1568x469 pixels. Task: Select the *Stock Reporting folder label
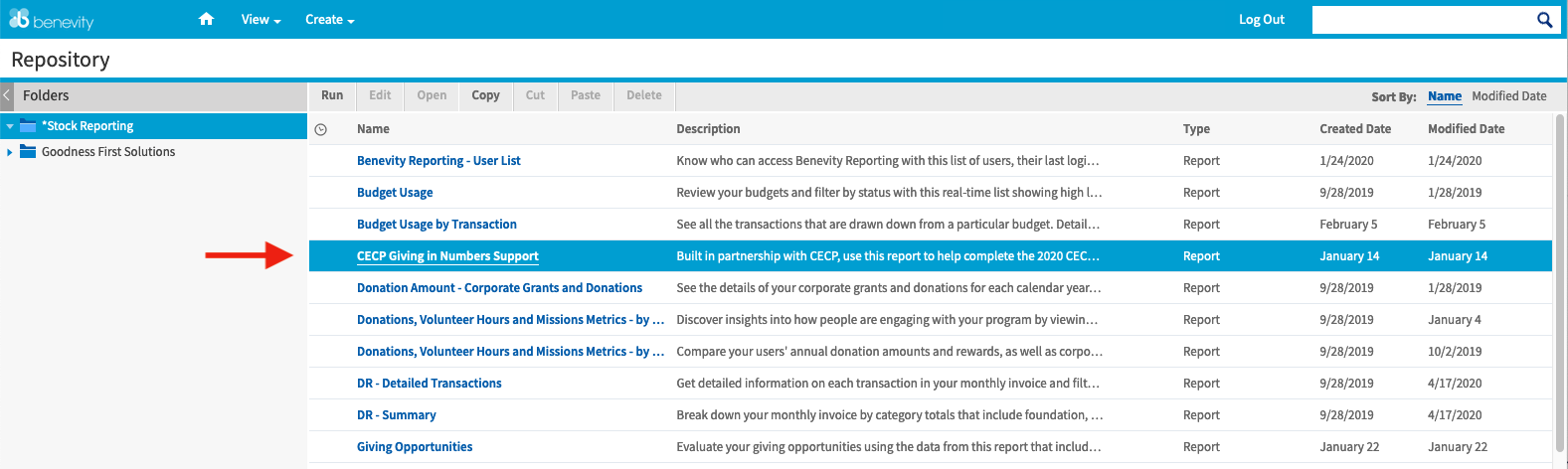click(x=87, y=126)
